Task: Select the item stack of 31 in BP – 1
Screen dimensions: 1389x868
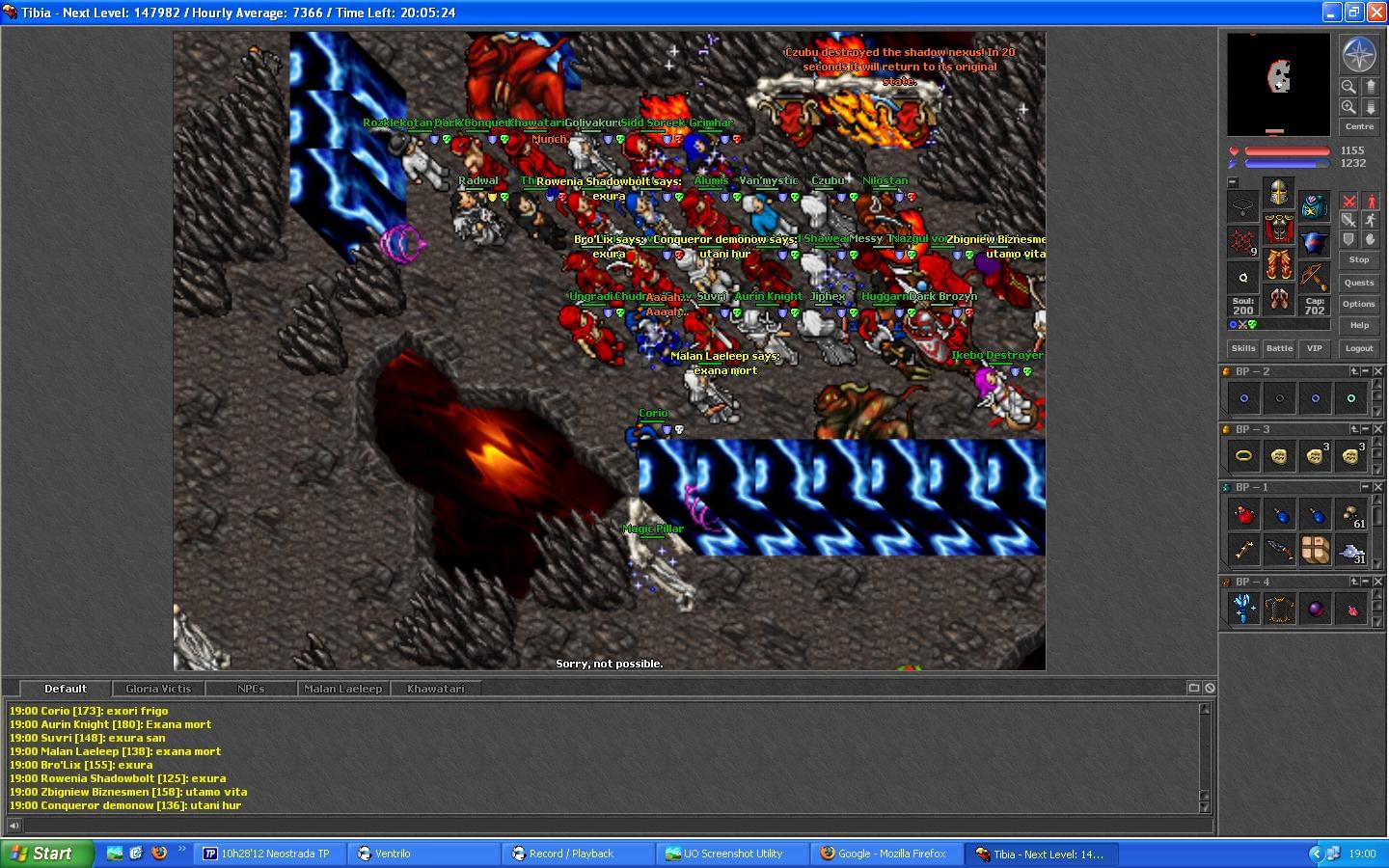Action: 1351,550
